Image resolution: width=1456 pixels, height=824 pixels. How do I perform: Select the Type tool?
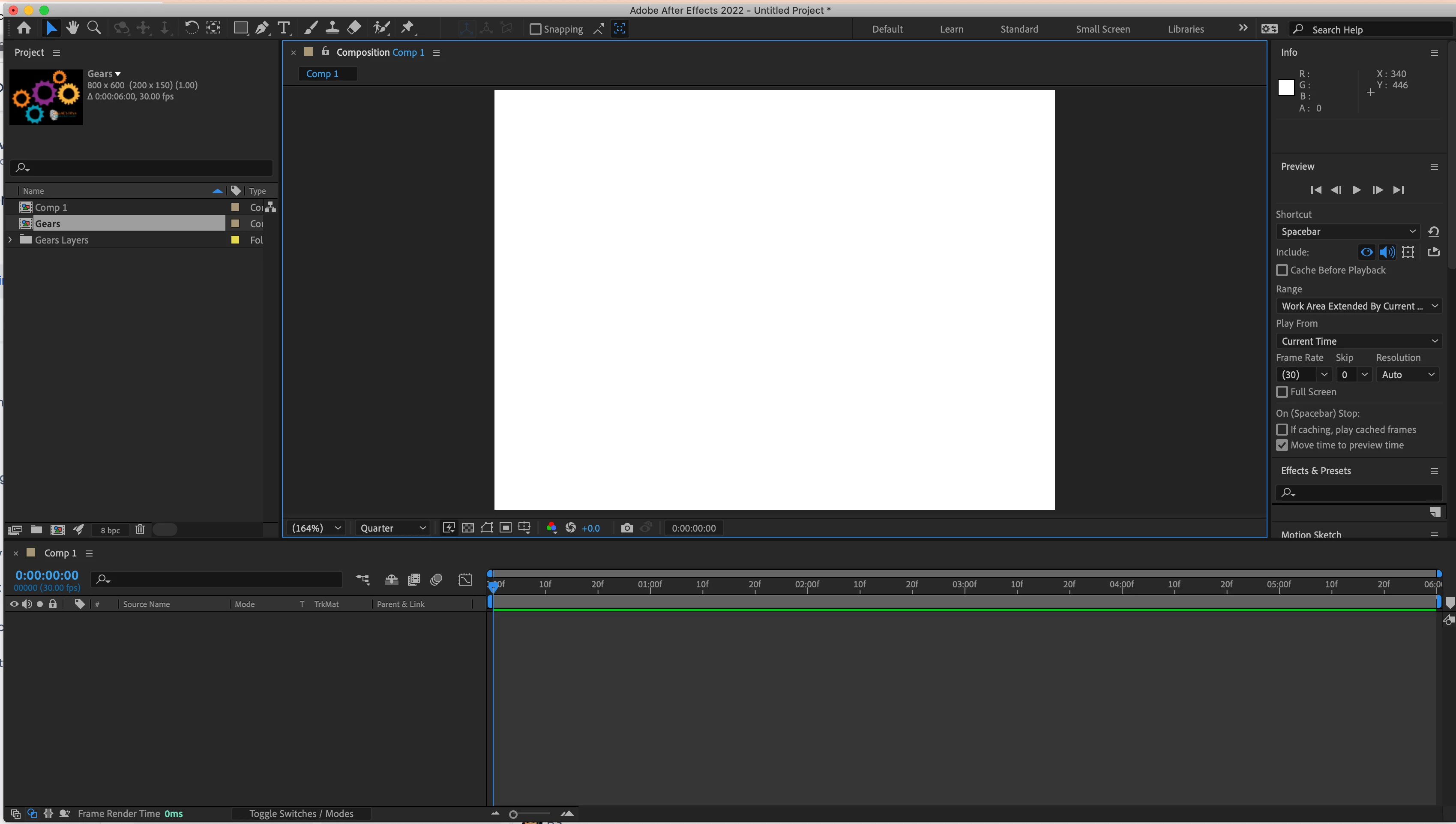point(284,28)
